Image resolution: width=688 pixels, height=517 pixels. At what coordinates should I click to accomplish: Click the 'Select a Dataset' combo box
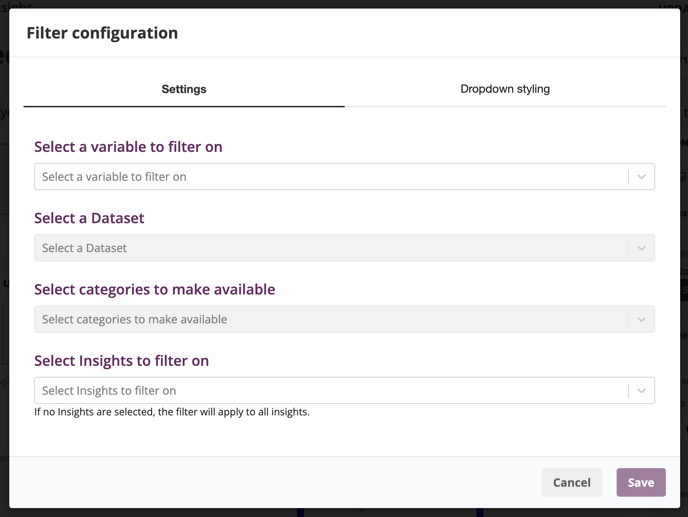click(344, 248)
